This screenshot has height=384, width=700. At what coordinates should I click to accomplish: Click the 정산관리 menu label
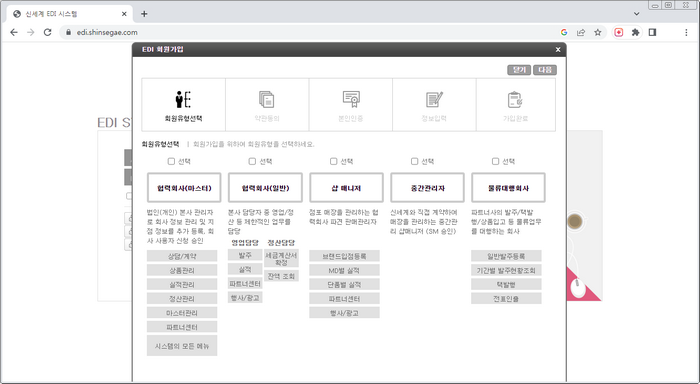click(x=182, y=299)
